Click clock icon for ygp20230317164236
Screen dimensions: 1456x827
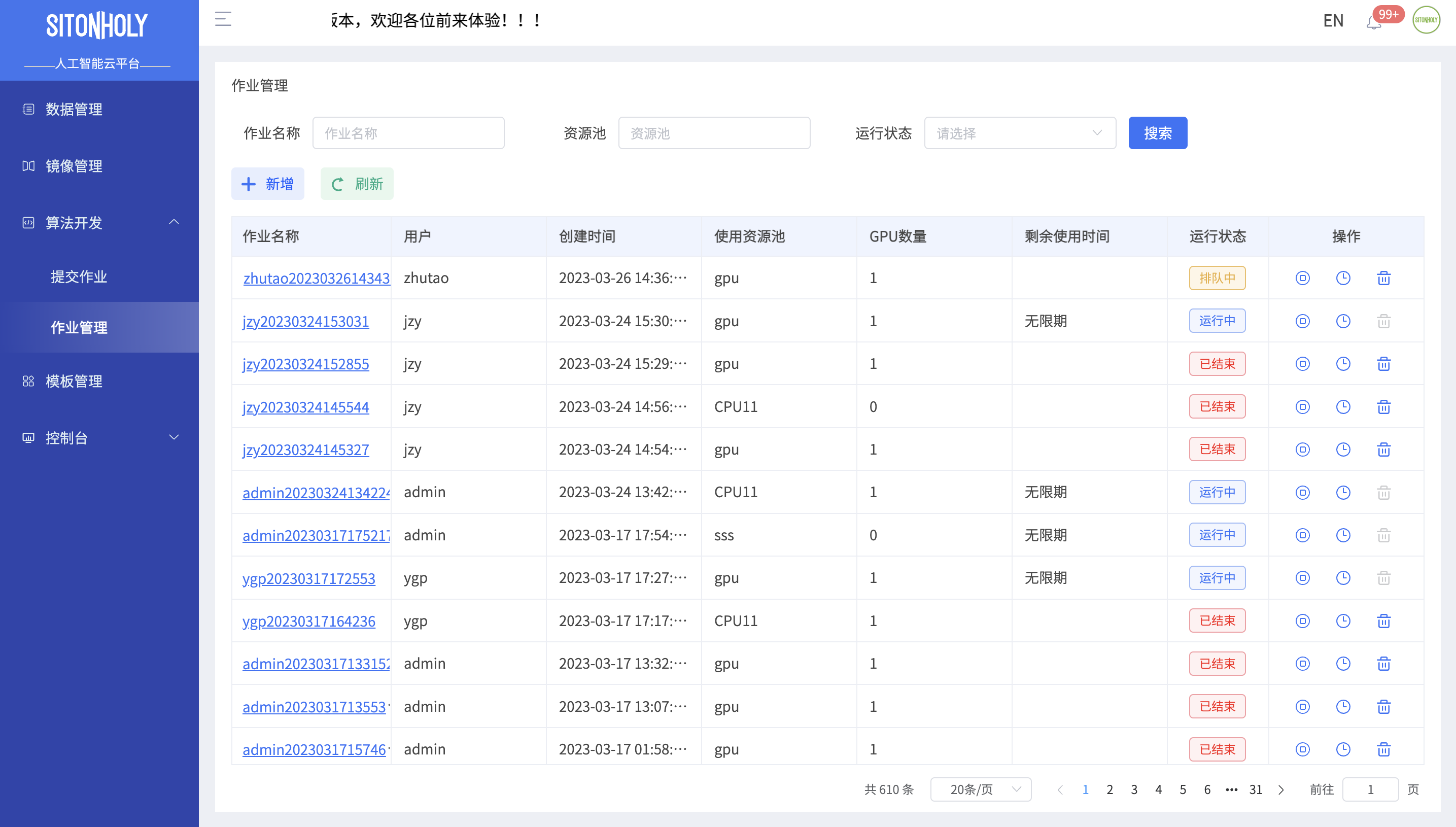tap(1343, 621)
